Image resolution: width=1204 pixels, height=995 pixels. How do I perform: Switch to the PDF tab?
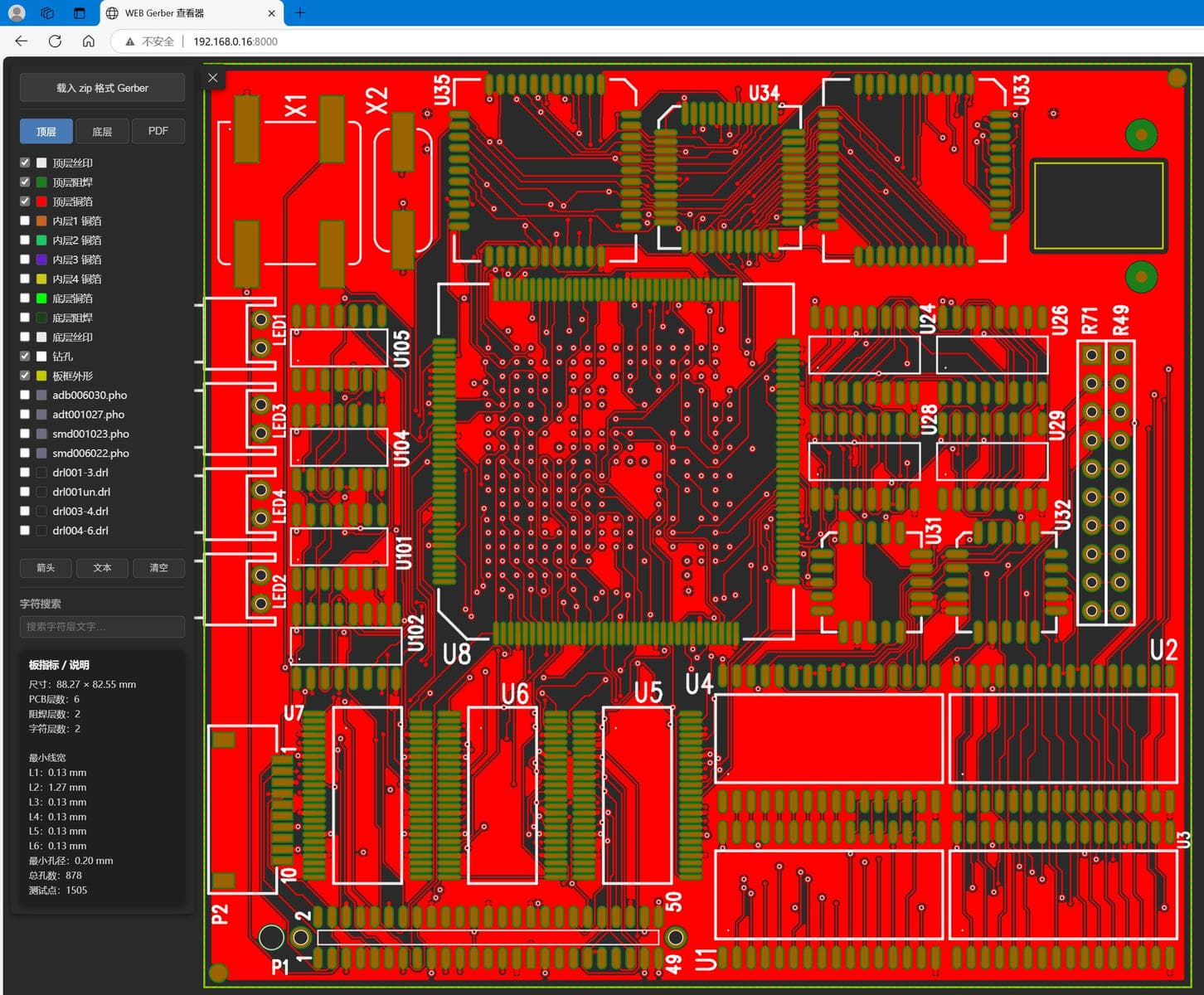click(158, 131)
